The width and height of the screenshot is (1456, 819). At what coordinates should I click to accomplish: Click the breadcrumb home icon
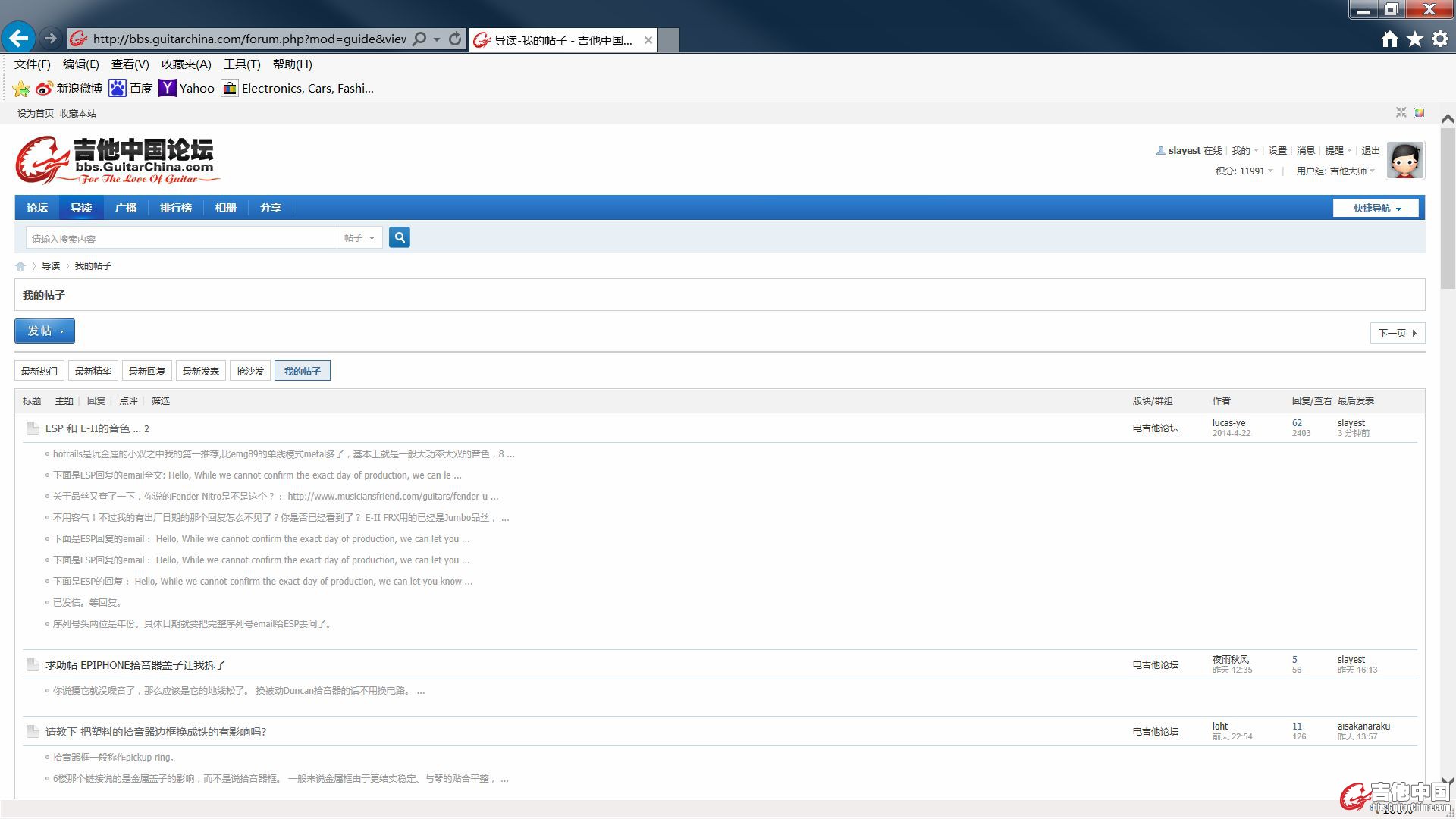click(20, 266)
